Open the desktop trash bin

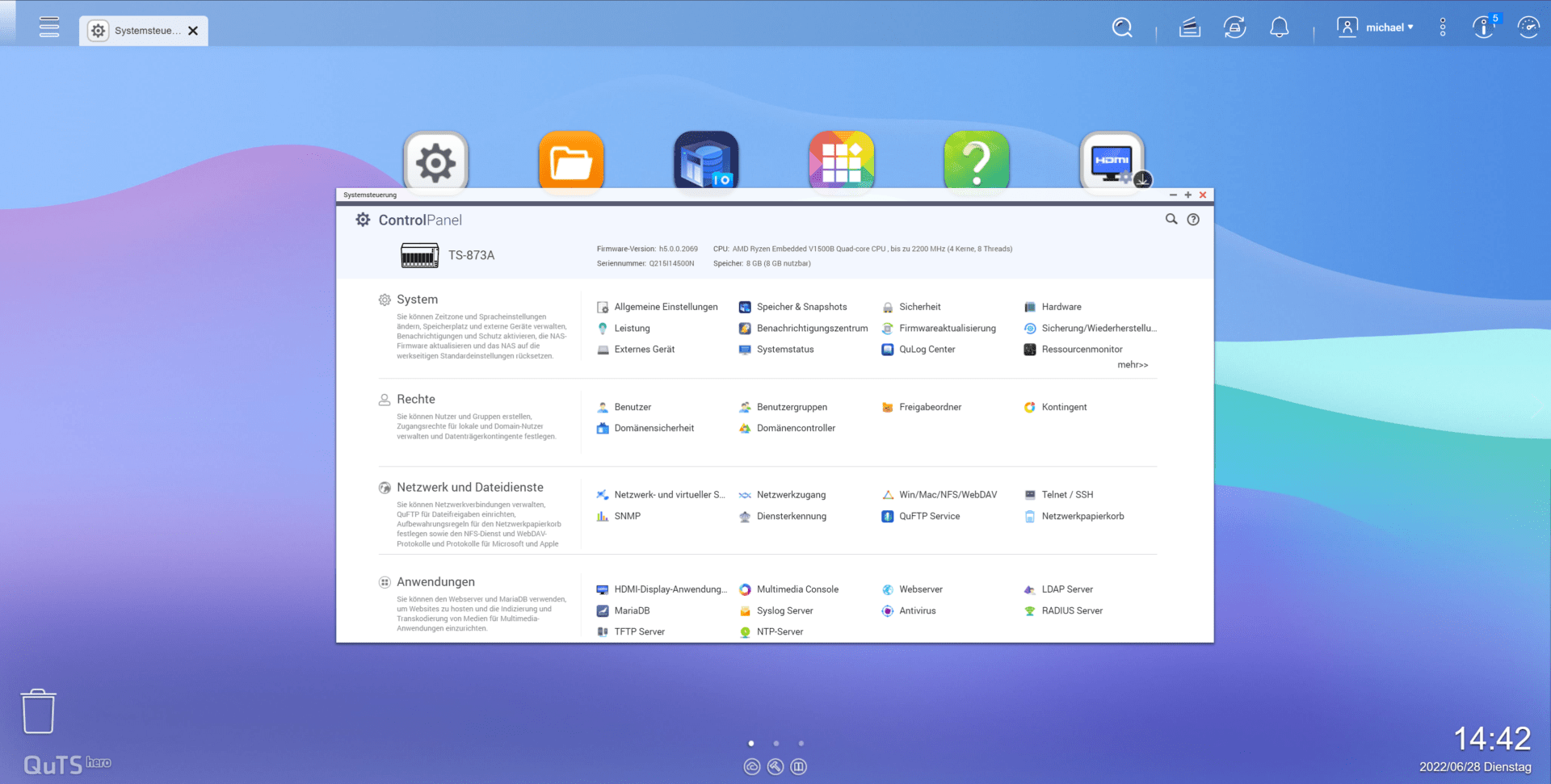pyautogui.click(x=38, y=711)
